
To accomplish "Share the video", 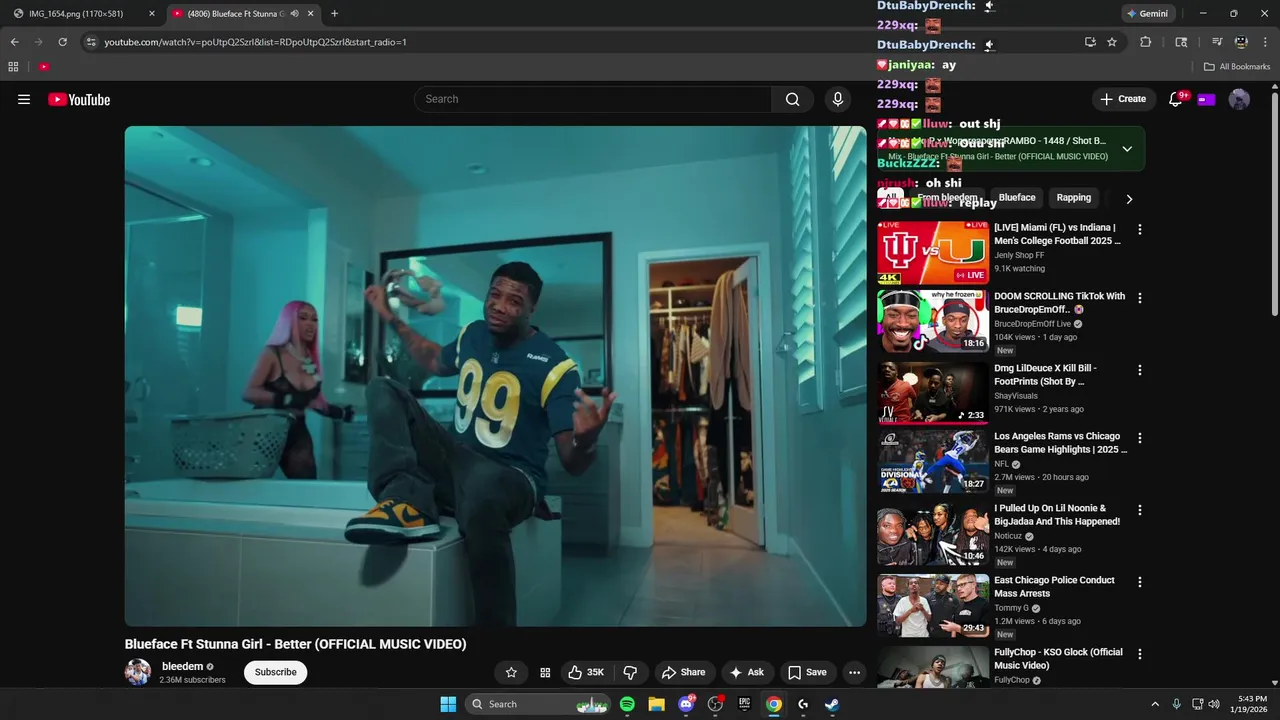I will [684, 672].
